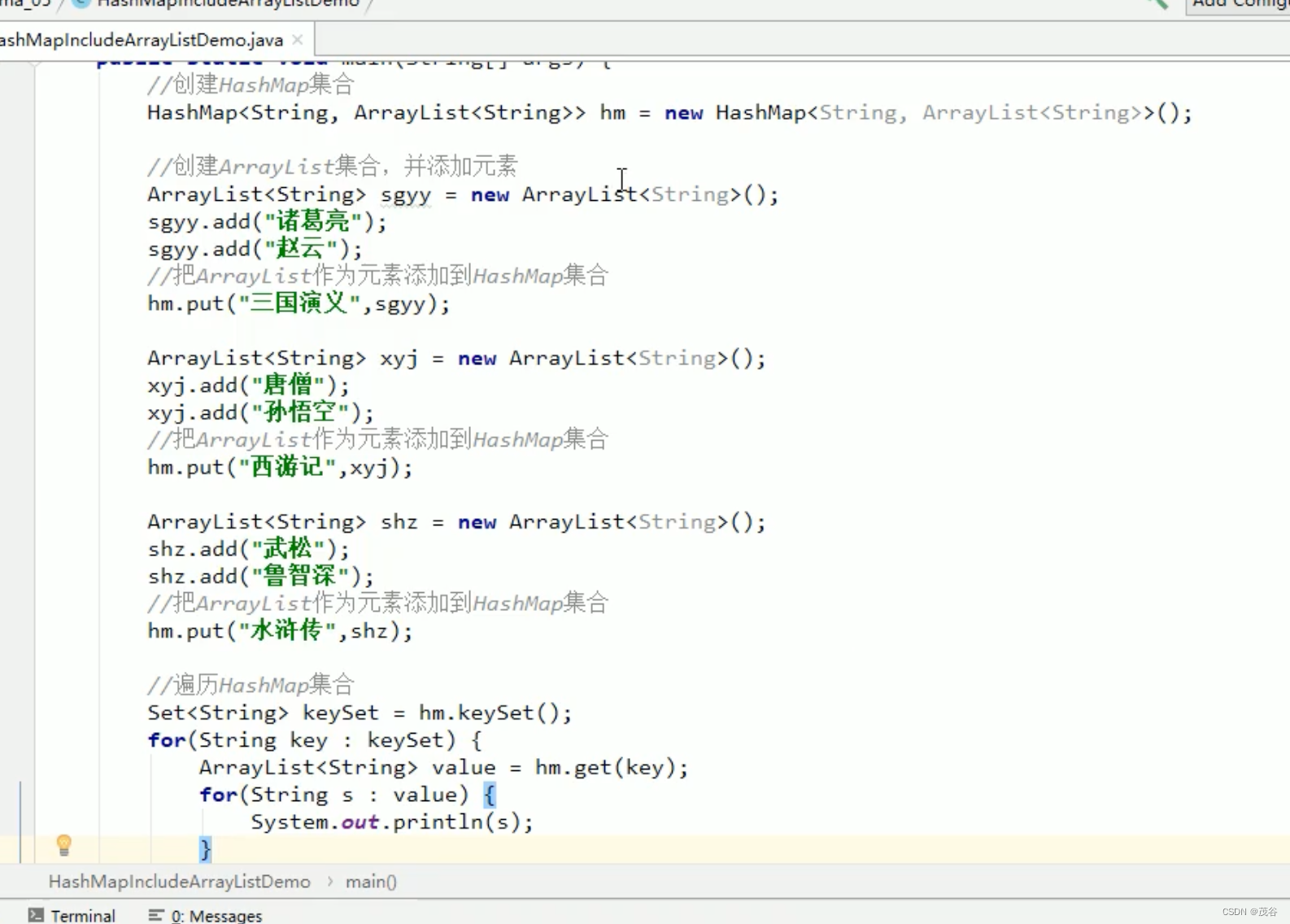The width and height of the screenshot is (1290, 924).
Task: Click the "水浒传" string key
Action: pos(287,630)
